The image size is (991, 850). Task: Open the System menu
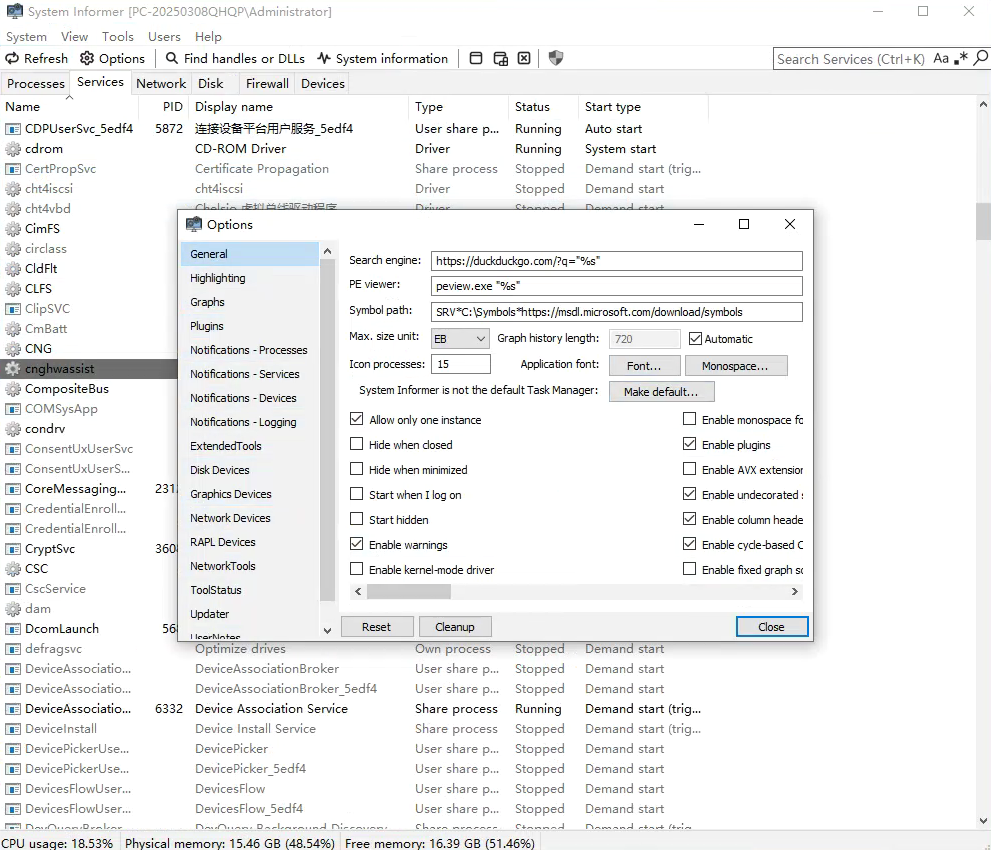[27, 37]
